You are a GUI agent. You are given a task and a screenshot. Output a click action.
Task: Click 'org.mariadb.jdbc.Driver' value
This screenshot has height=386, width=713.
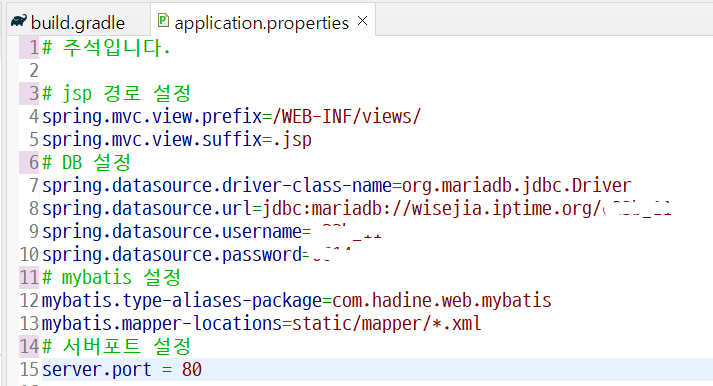point(517,185)
